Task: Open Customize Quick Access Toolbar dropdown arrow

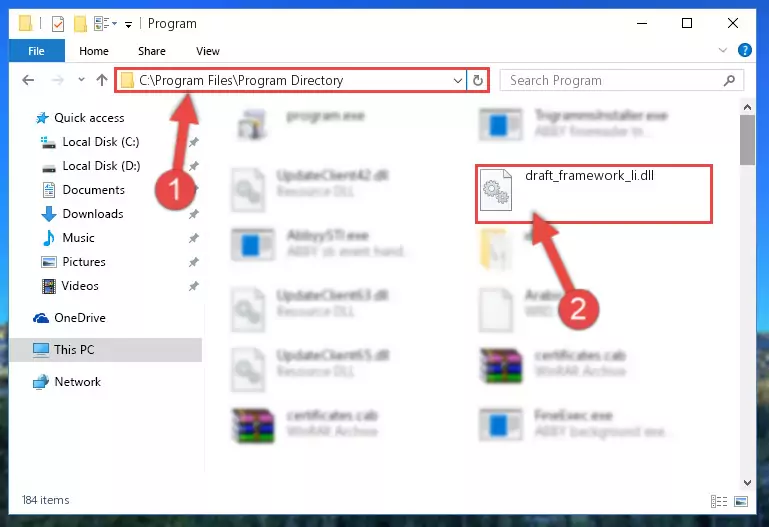Action: click(128, 24)
